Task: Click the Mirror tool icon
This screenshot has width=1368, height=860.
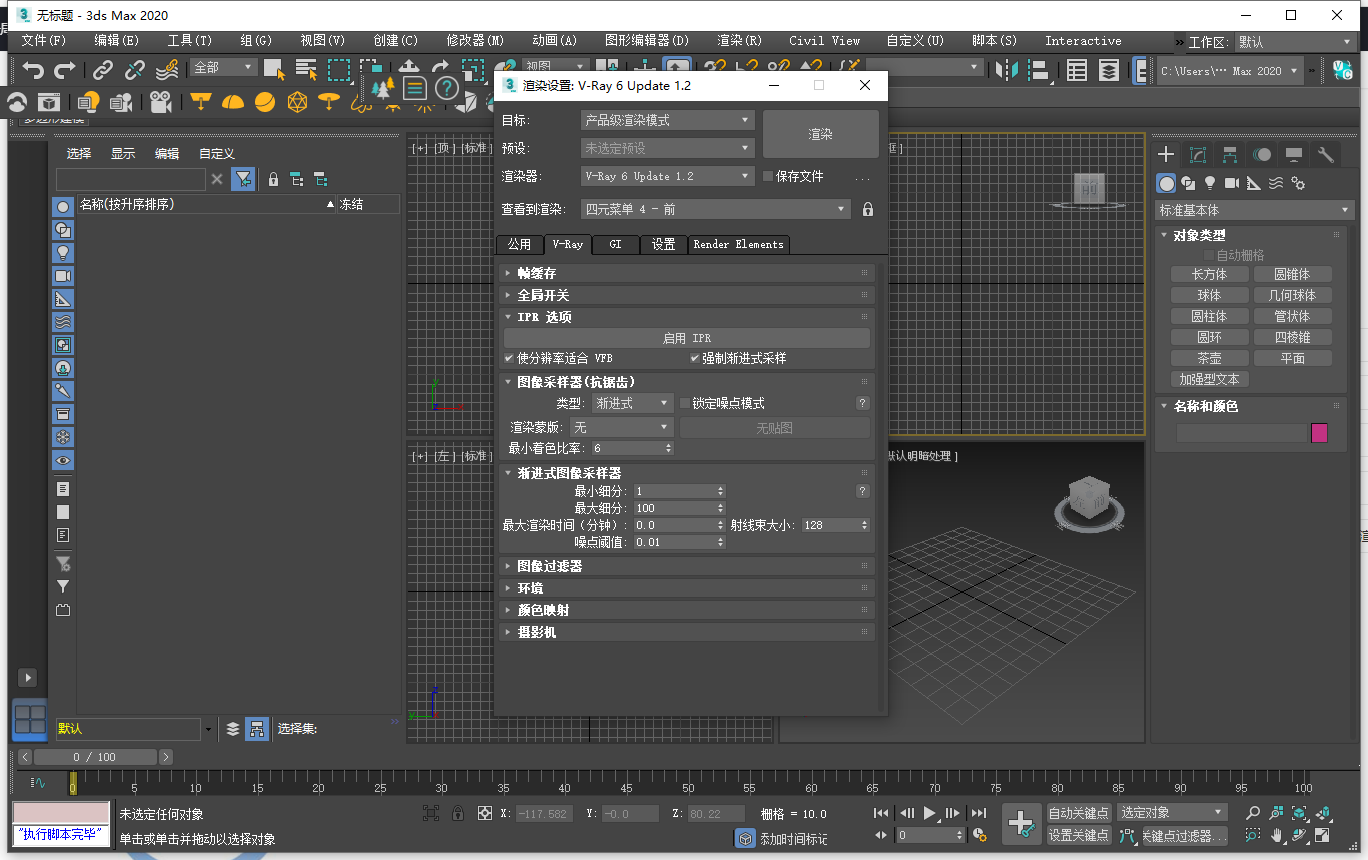Action: click(x=1008, y=69)
